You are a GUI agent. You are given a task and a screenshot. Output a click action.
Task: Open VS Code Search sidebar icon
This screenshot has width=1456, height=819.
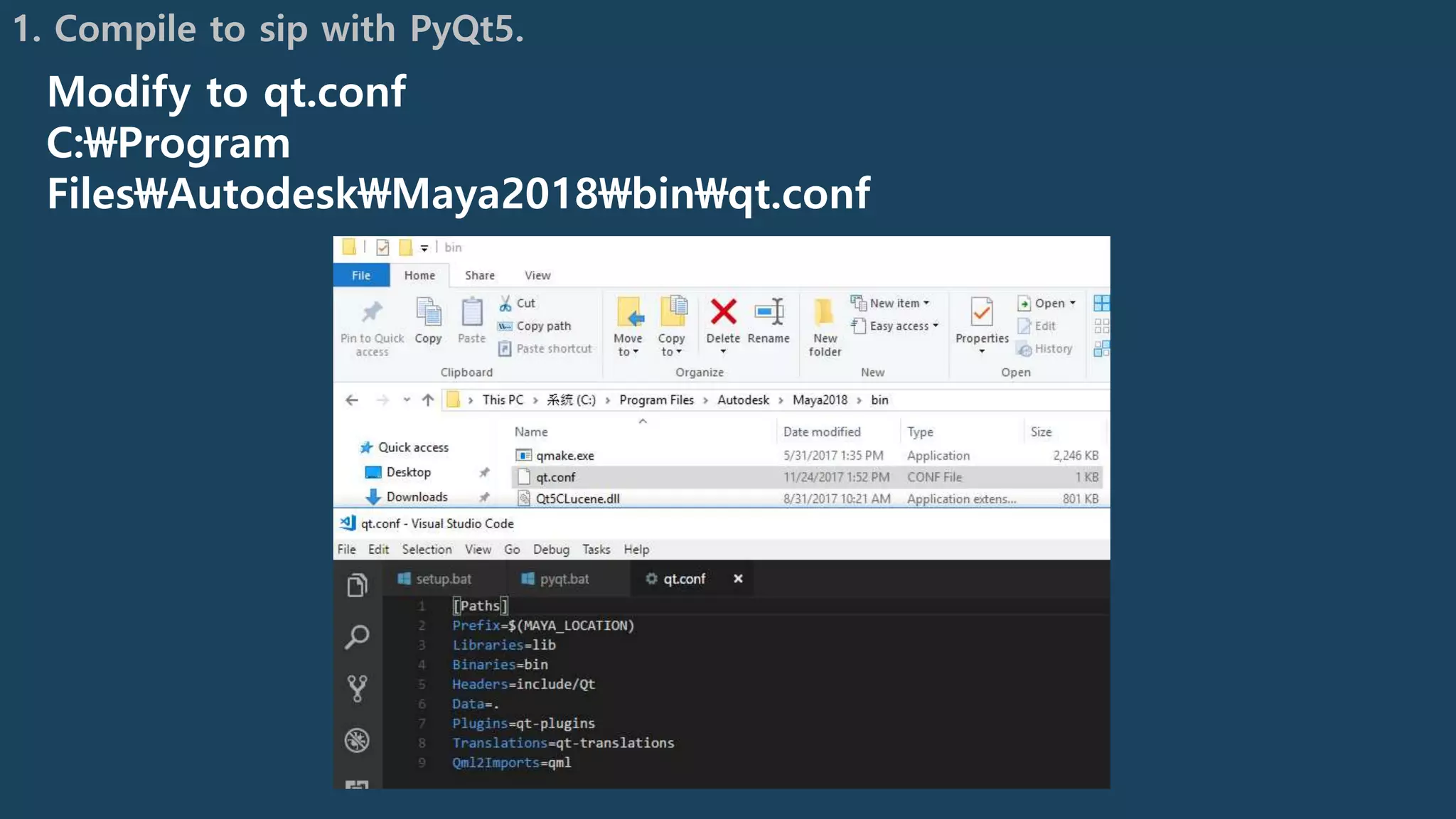[x=357, y=637]
